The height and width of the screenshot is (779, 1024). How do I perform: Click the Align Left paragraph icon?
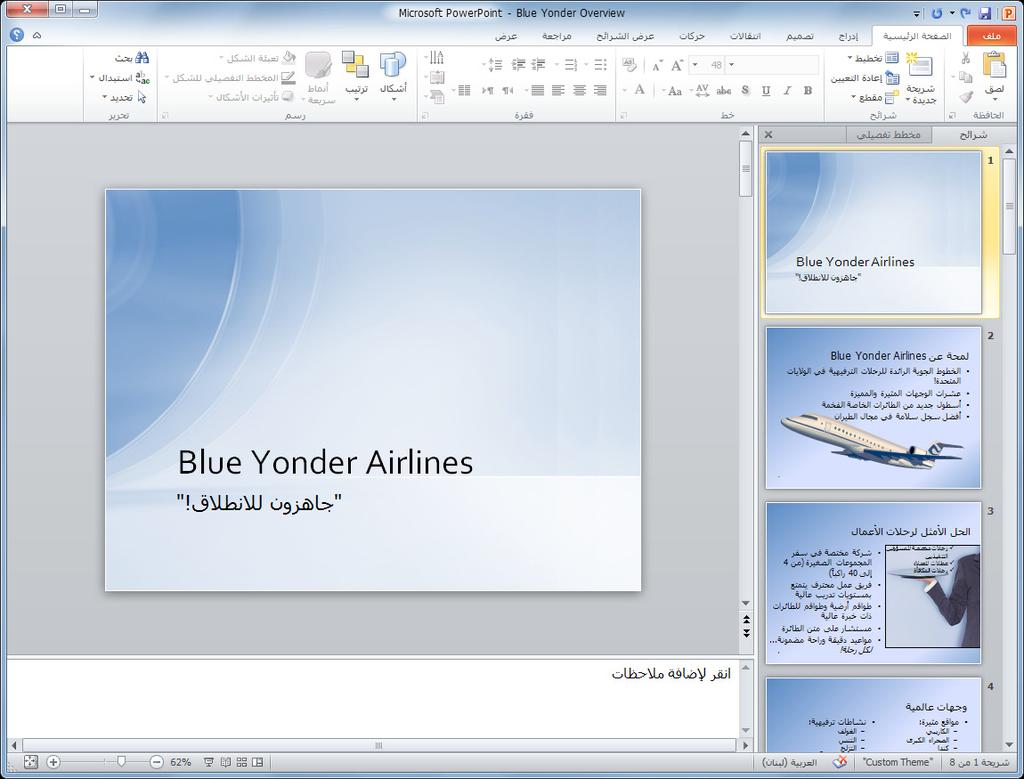point(558,91)
